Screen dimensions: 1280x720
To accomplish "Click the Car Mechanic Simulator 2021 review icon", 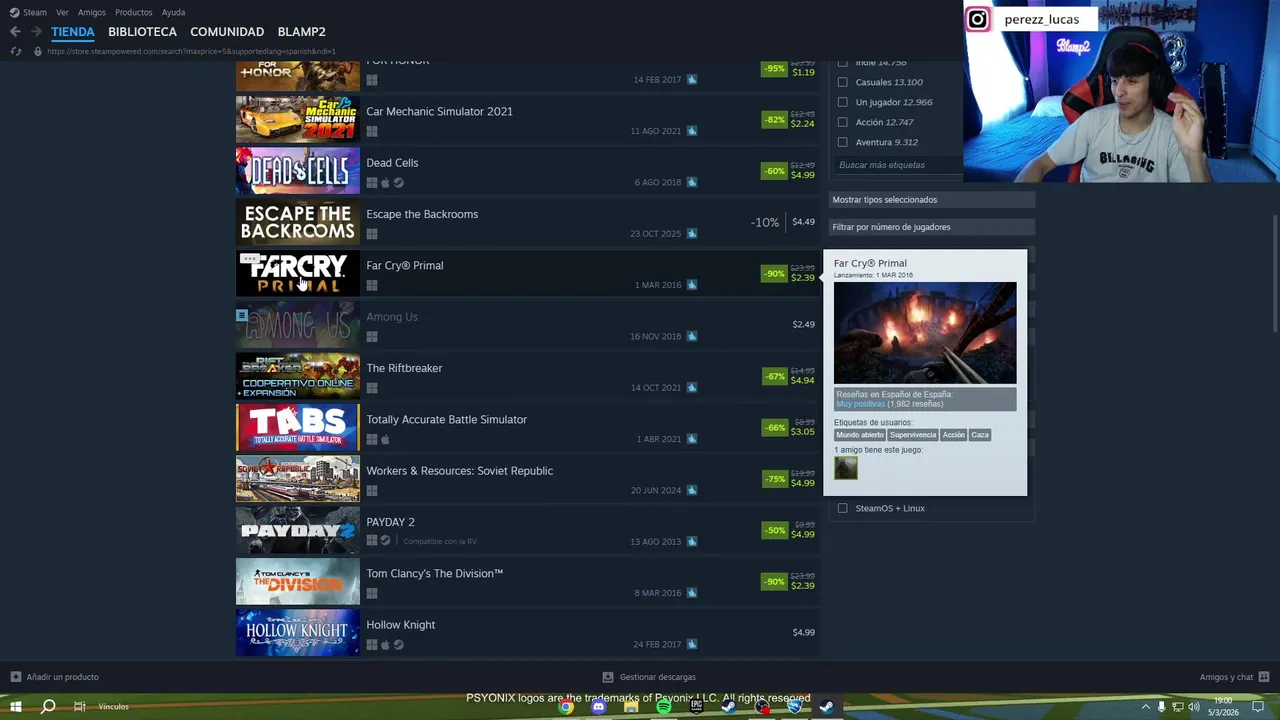I will coord(691,131).
